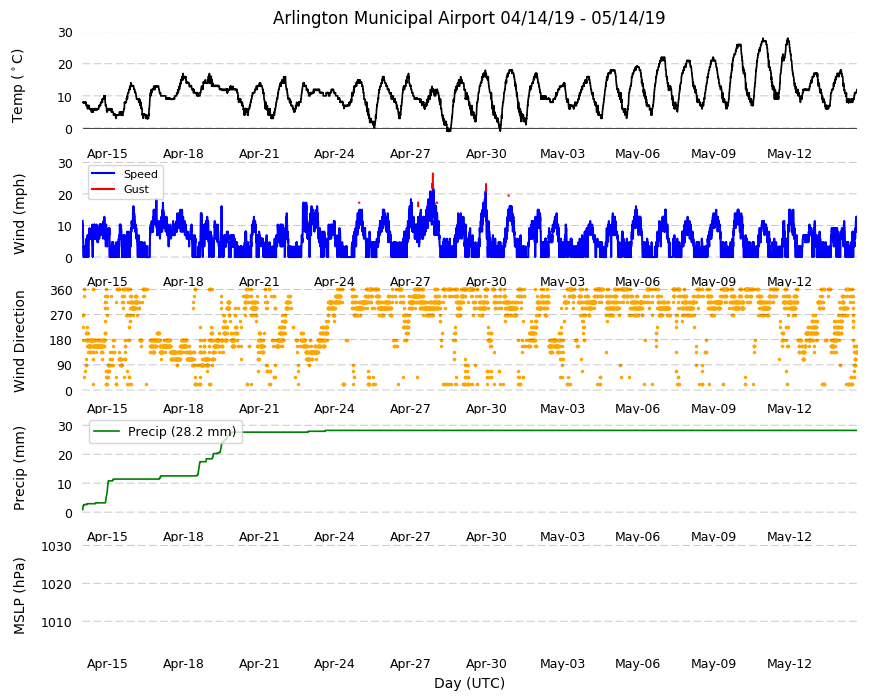Click the Precip (mm) axis label
870x700 pixels.
19,468
